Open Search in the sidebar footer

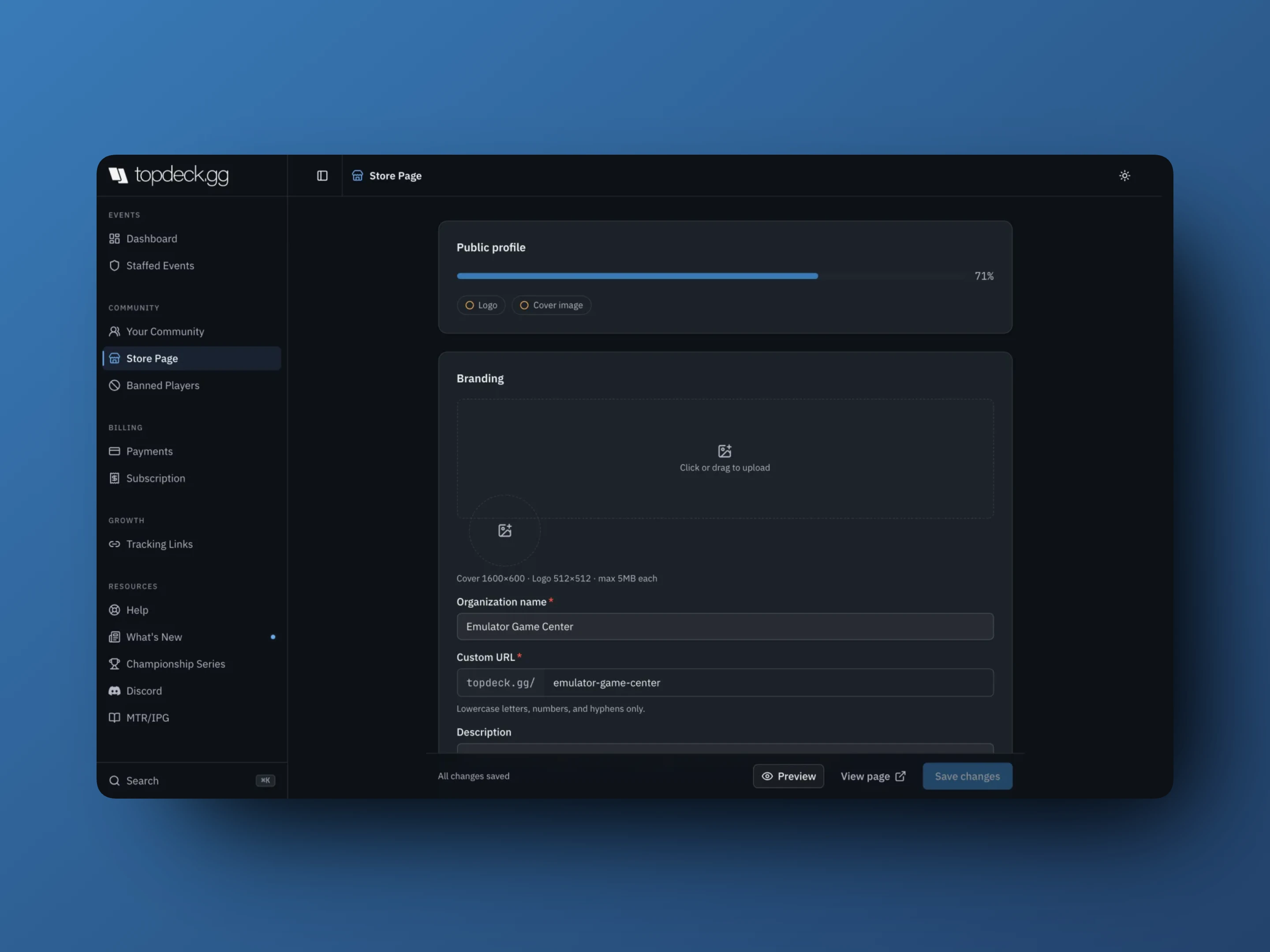[x=192, y=781]
